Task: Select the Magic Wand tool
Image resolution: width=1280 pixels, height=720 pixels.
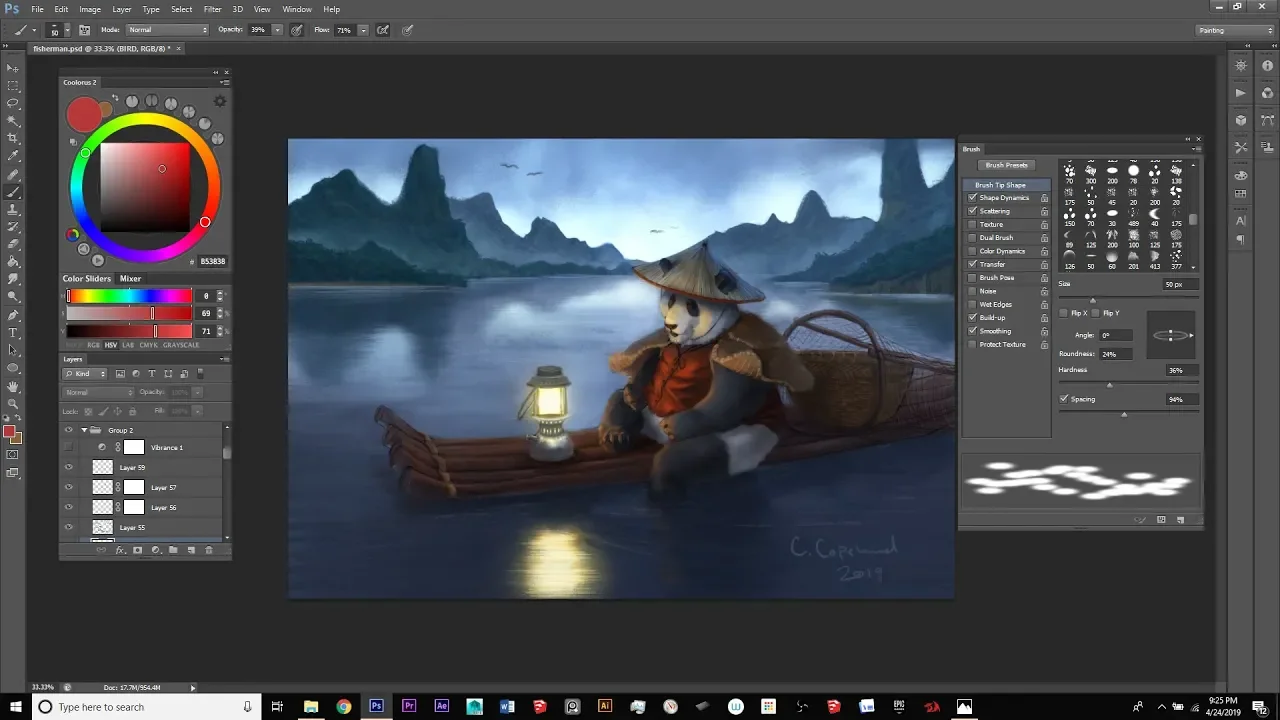Action: click(13, 120)
